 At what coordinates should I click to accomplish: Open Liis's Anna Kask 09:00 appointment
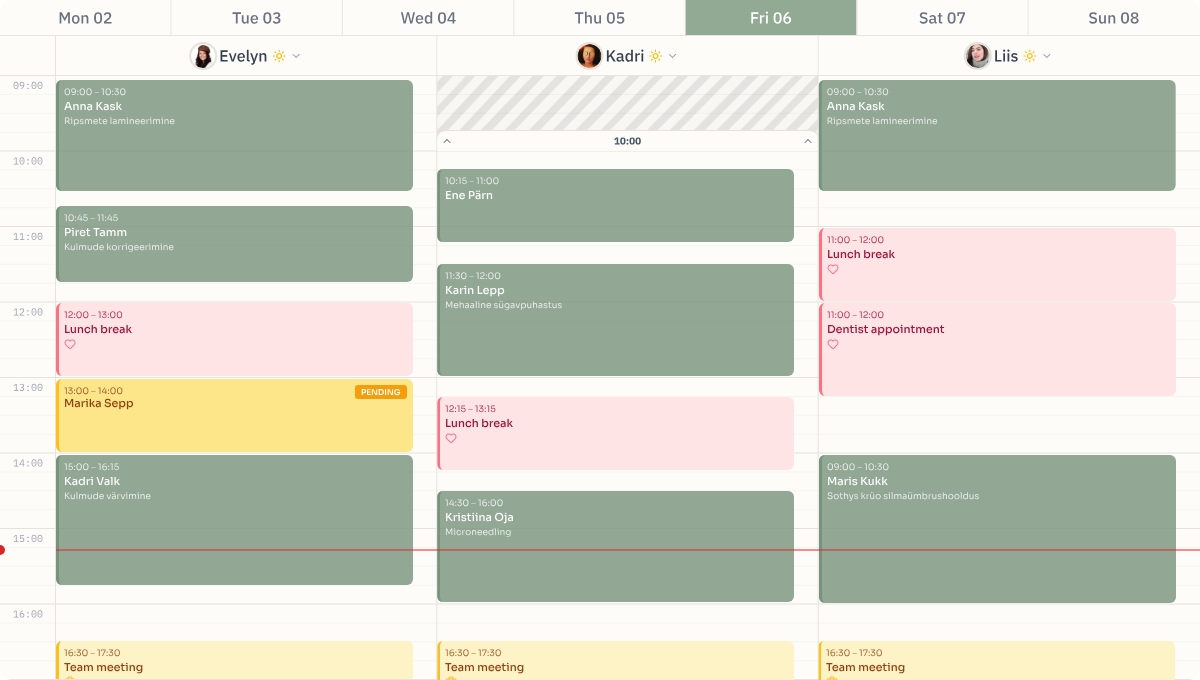coord(997,135)
